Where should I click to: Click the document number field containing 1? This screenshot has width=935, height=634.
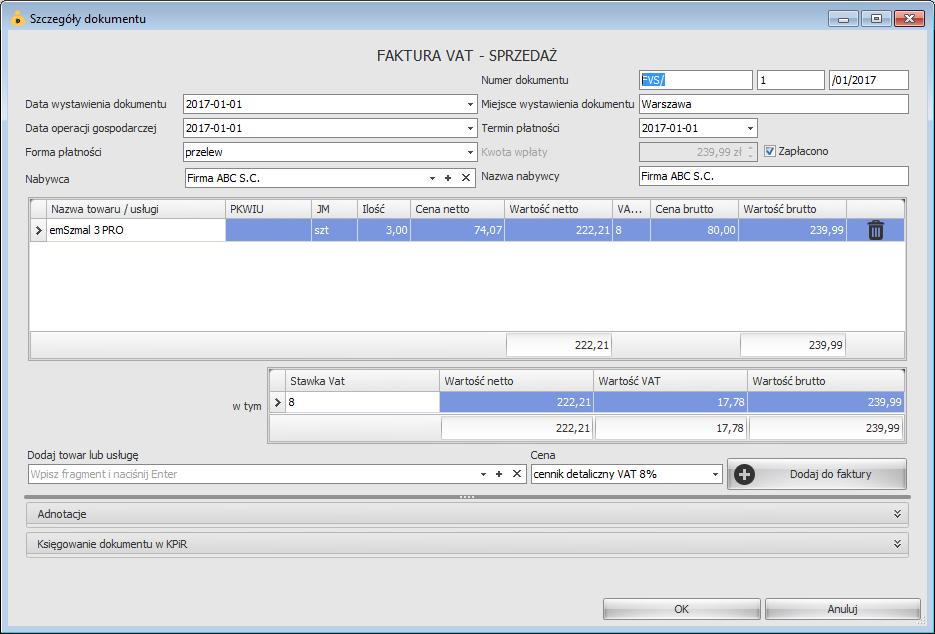click(x=791, y=80)
